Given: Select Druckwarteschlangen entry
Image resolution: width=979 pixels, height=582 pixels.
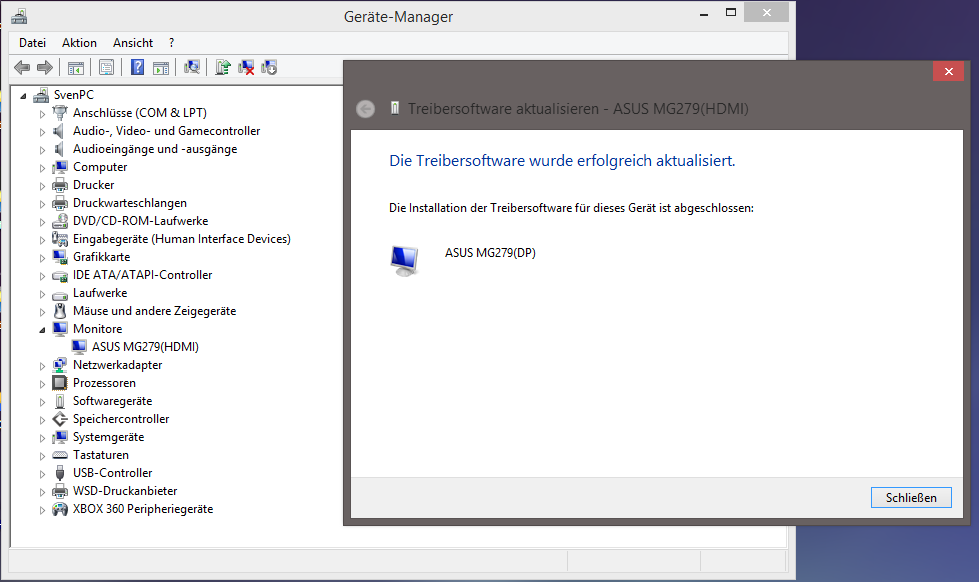Looking at the screenshot, I should [x=130, y=203].
